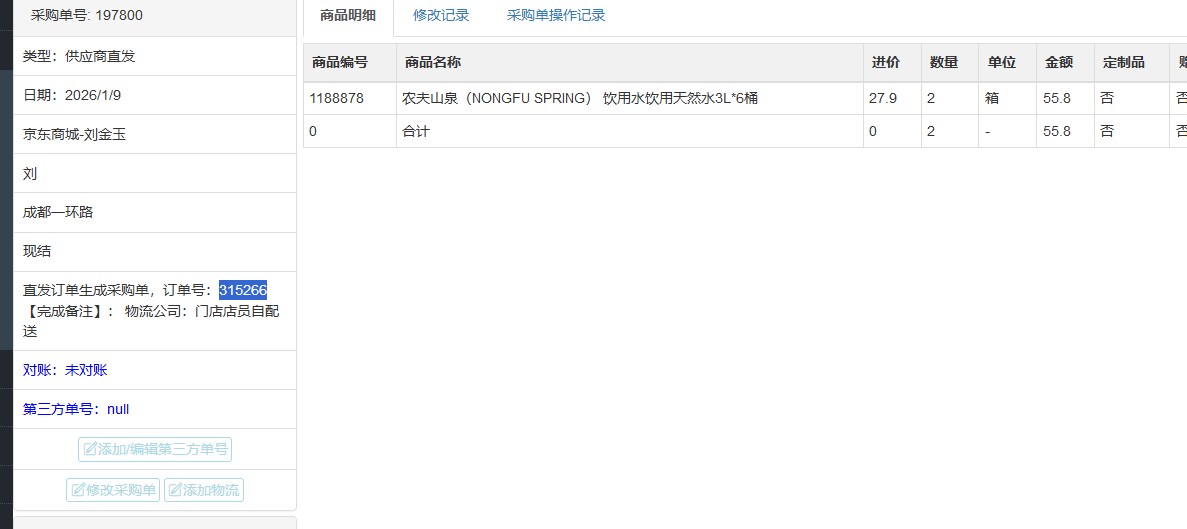Click the highlighted order number 315266
Viewport: 1187px width, 529px height.
243,290
